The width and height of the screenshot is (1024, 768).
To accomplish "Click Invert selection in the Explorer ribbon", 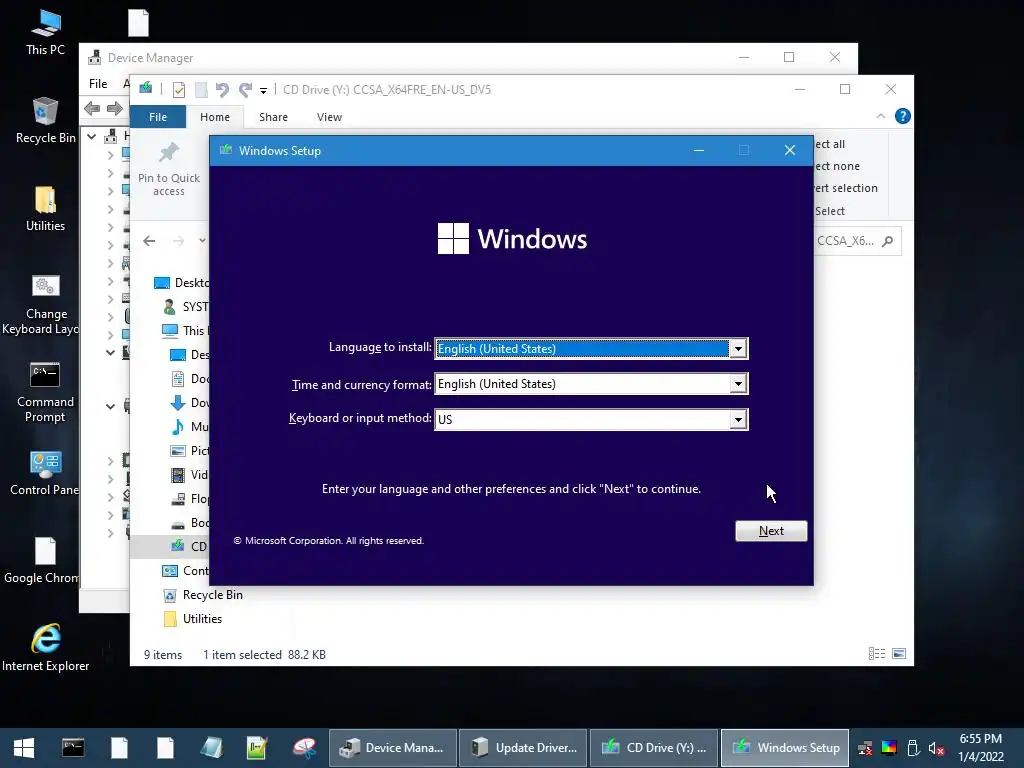I will 846,188.
